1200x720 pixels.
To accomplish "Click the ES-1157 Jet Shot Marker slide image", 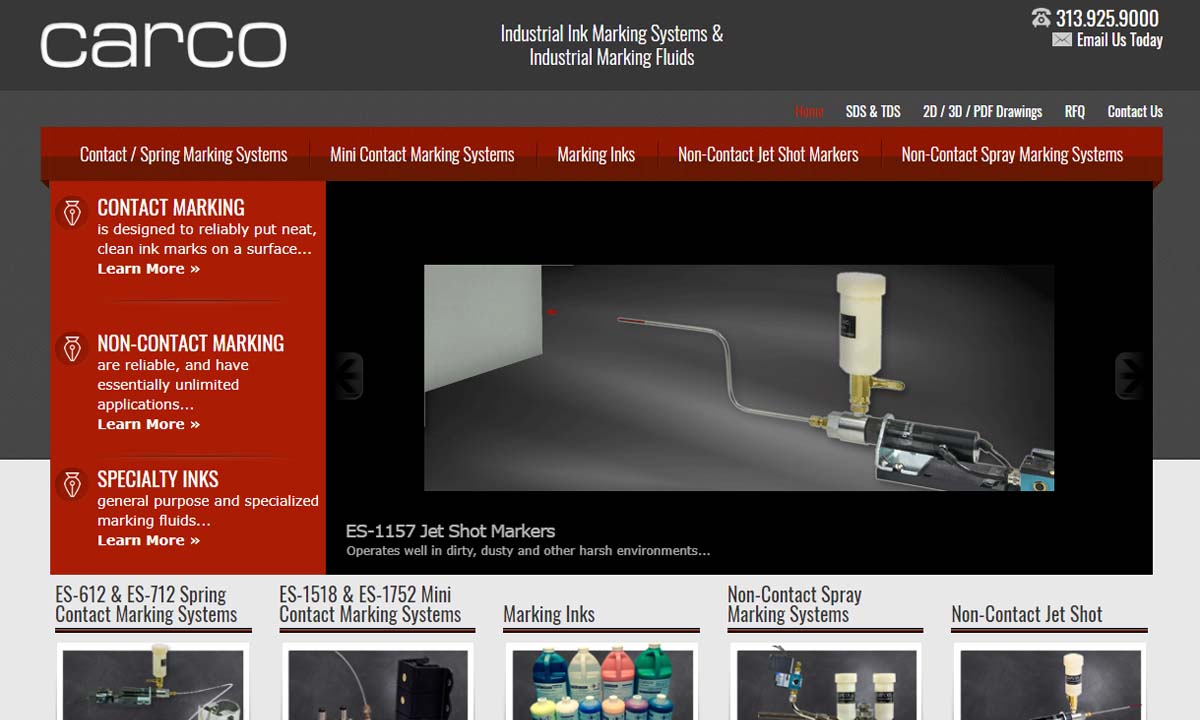I will click(738, 378).
